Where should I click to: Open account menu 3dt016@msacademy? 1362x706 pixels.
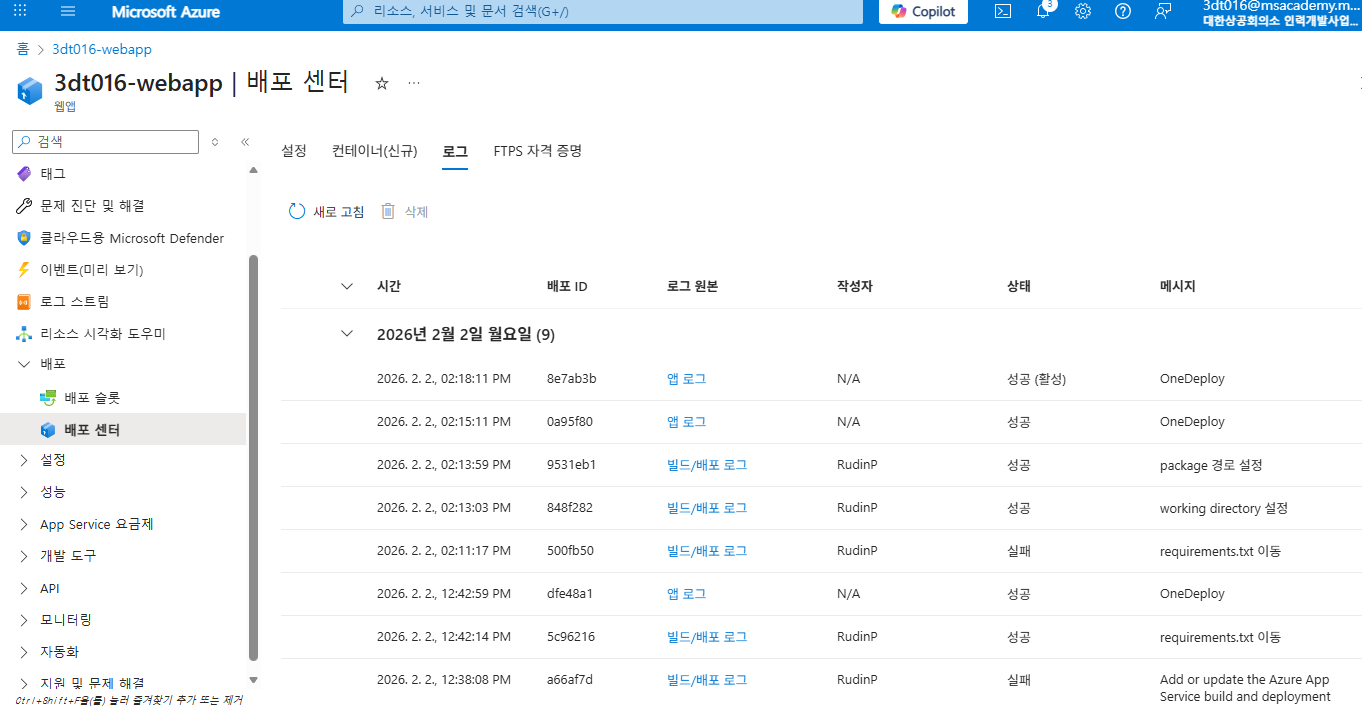(1280, 12)
